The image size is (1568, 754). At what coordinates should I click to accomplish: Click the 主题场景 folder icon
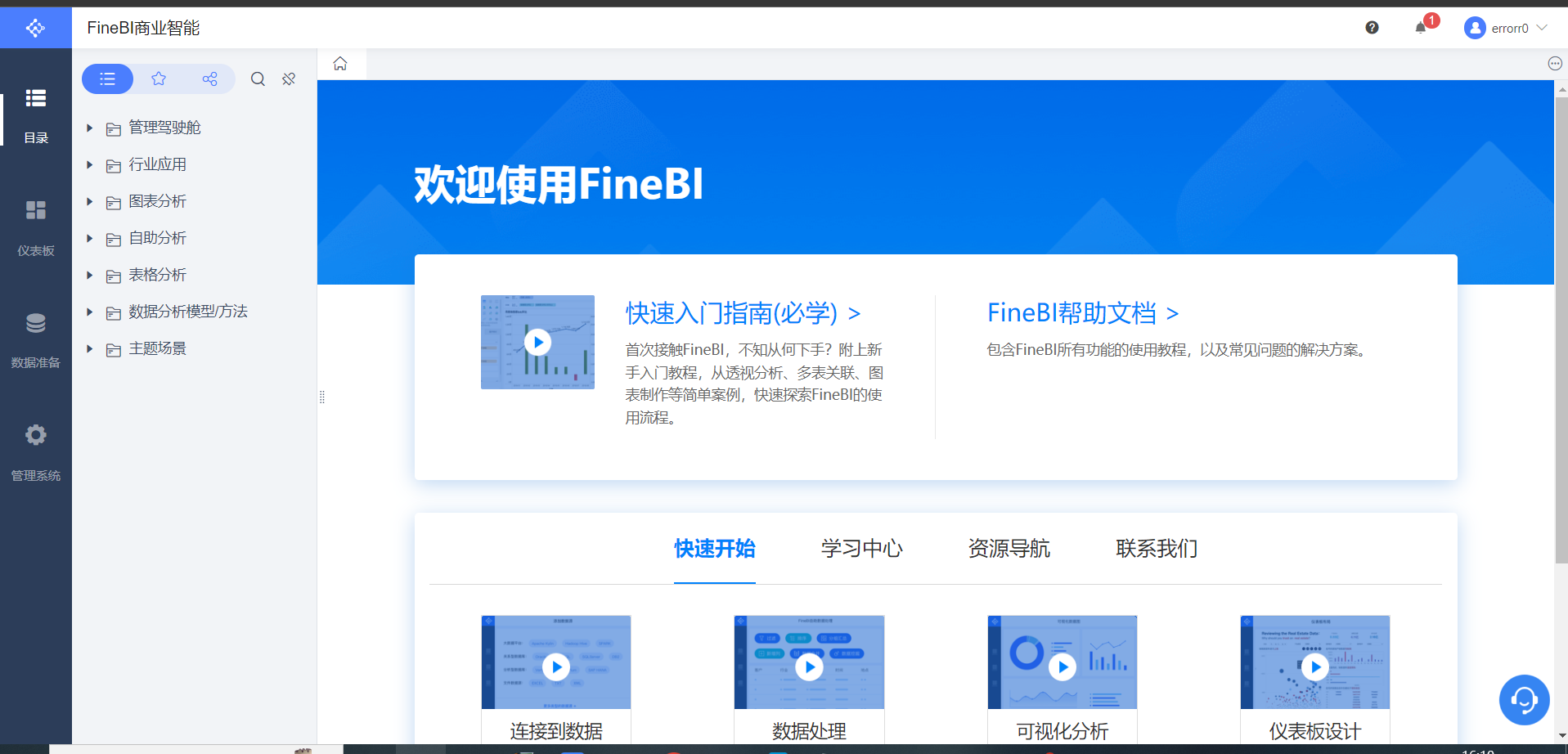click(x=114, y=349)
